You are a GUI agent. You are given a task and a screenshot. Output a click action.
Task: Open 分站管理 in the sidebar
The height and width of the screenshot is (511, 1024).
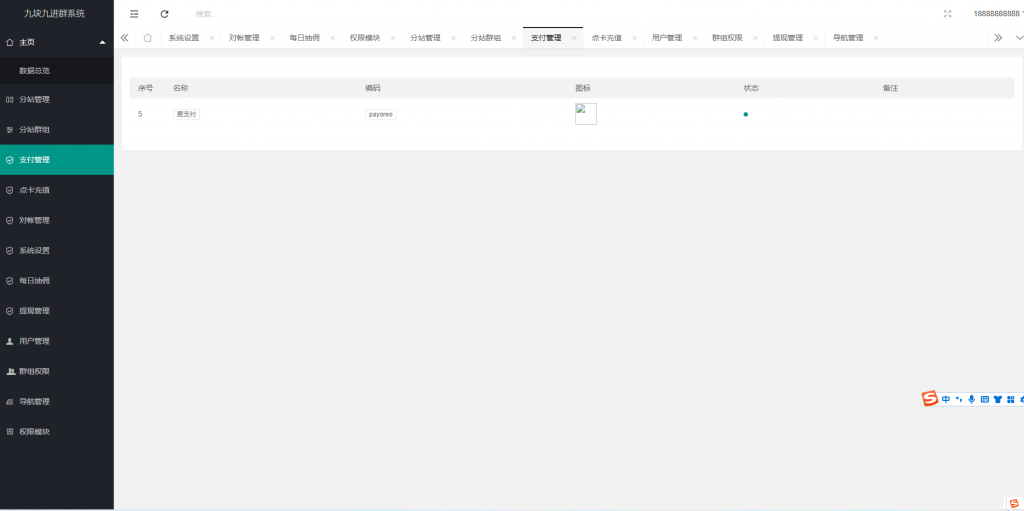coord(34,100)
